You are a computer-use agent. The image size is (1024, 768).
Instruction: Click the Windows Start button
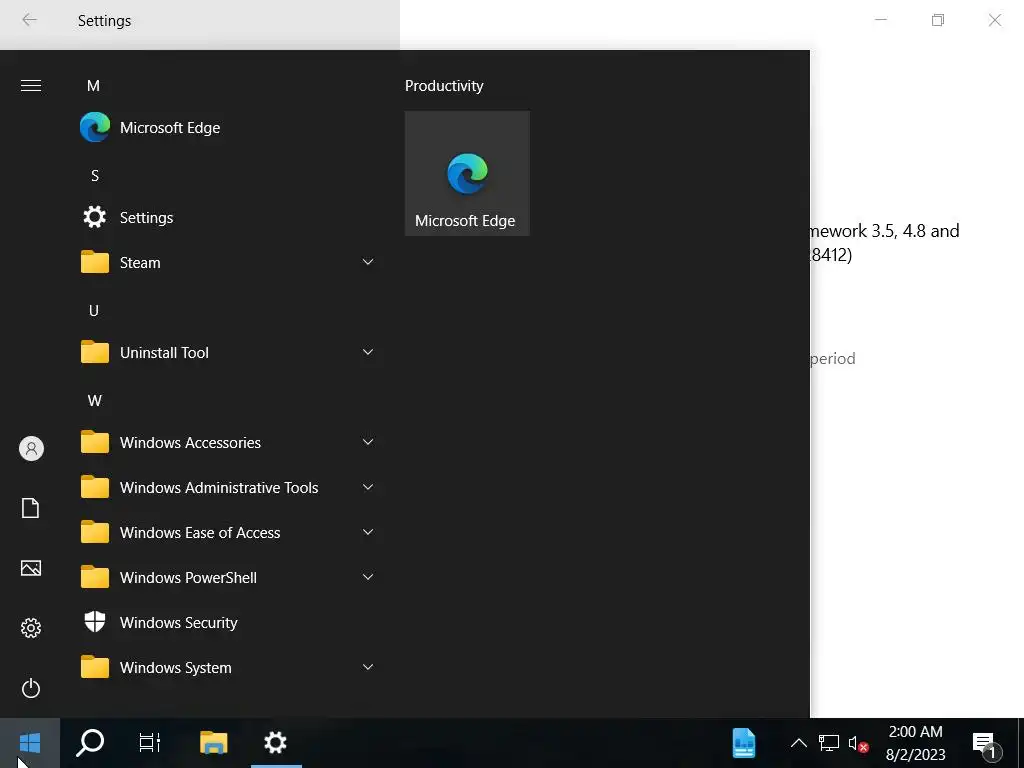point(30,743)
